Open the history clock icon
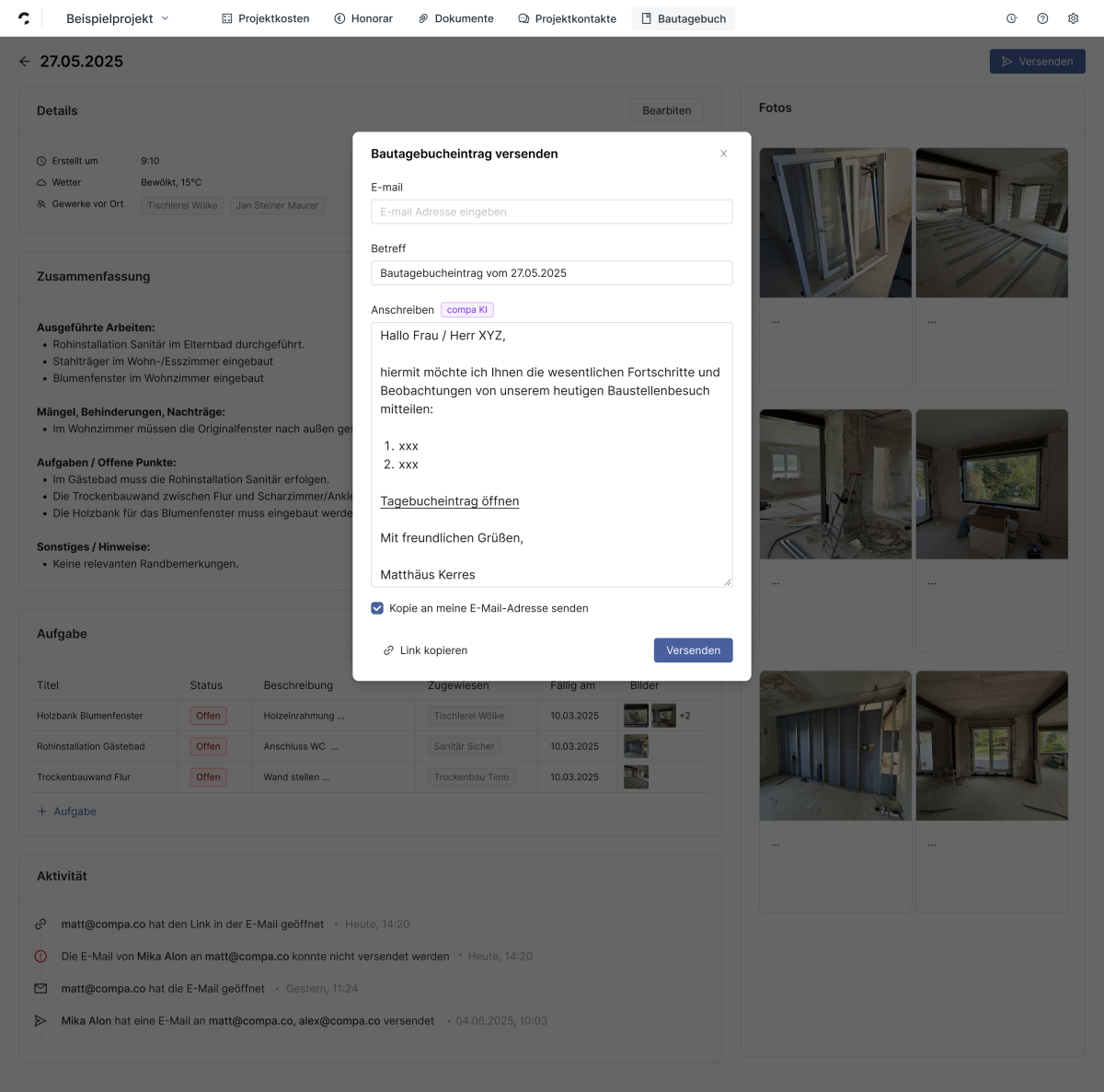This screenshot has height=1092, width=1104. 1011,18
